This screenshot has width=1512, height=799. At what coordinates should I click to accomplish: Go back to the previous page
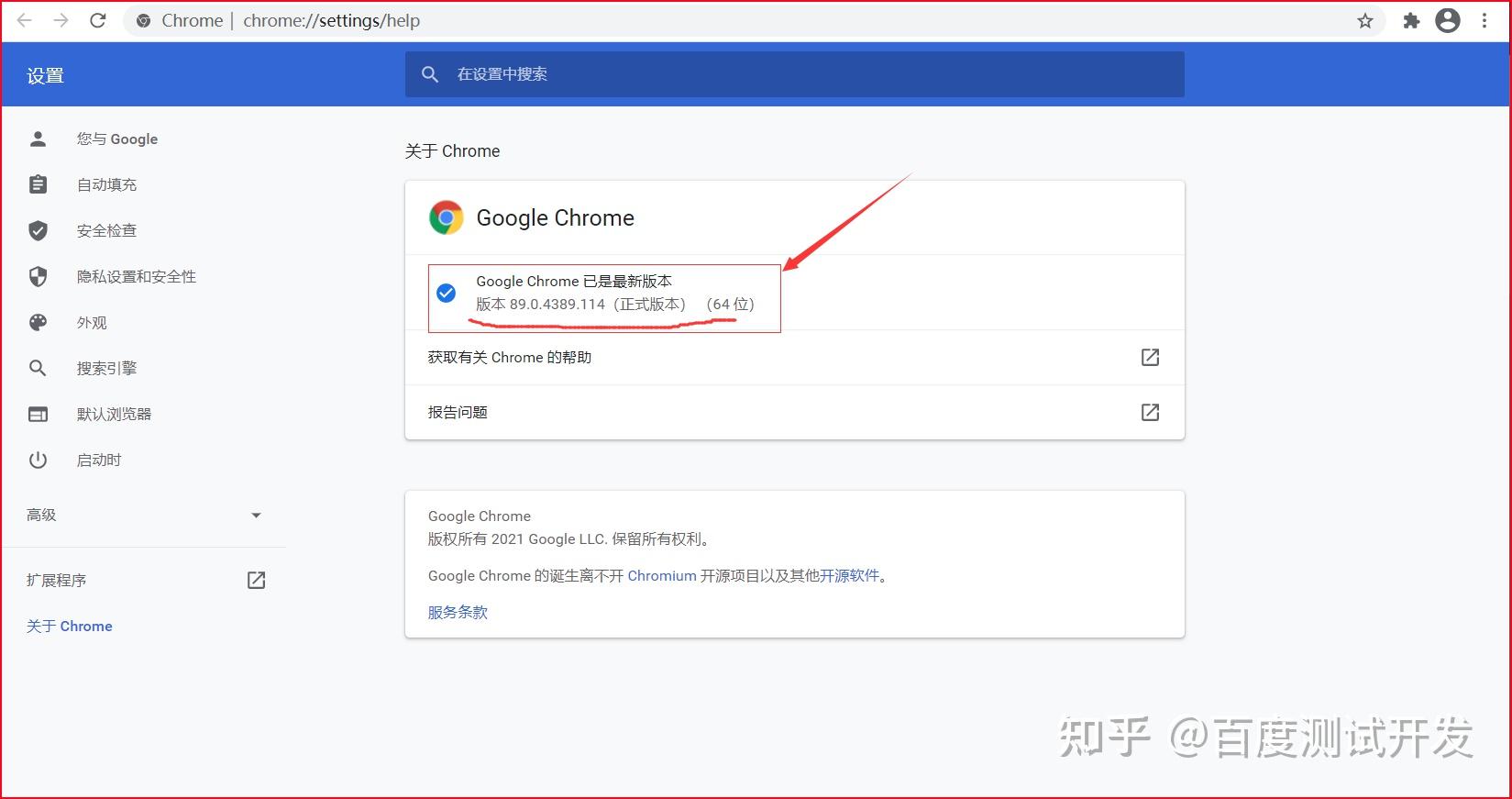tap(25, 20)
